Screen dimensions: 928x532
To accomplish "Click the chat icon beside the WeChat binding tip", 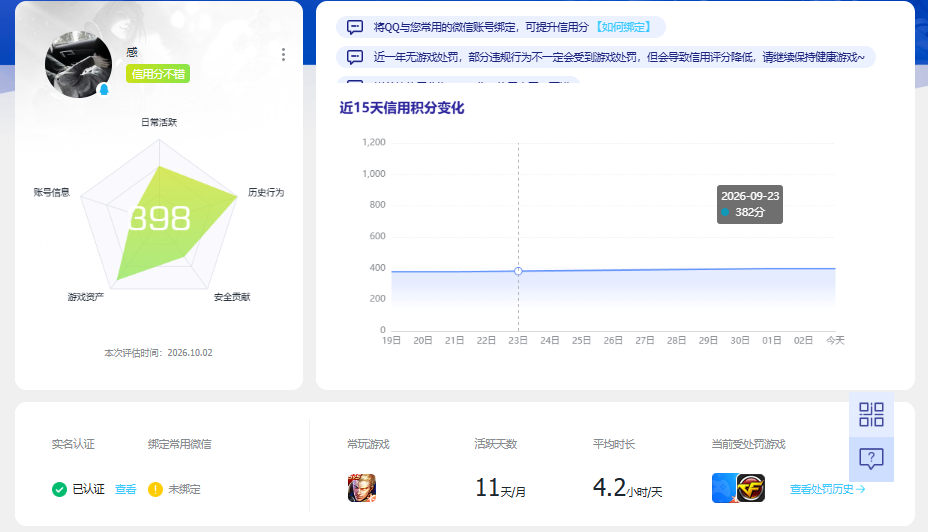I will pyautogui.click(x=355, y=27).
